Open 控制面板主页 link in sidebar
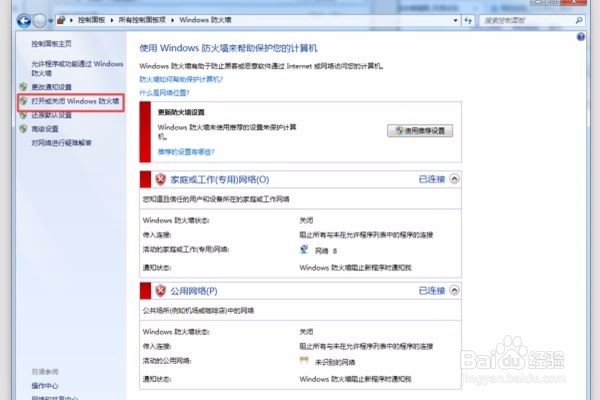Viewport: 600px width, 400px height. point(51,44)
